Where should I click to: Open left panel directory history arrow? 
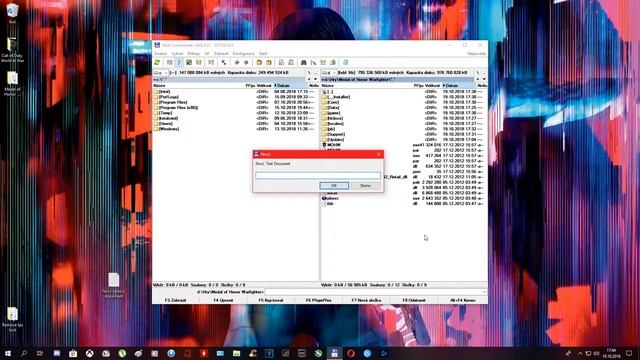tap(316, 79)
